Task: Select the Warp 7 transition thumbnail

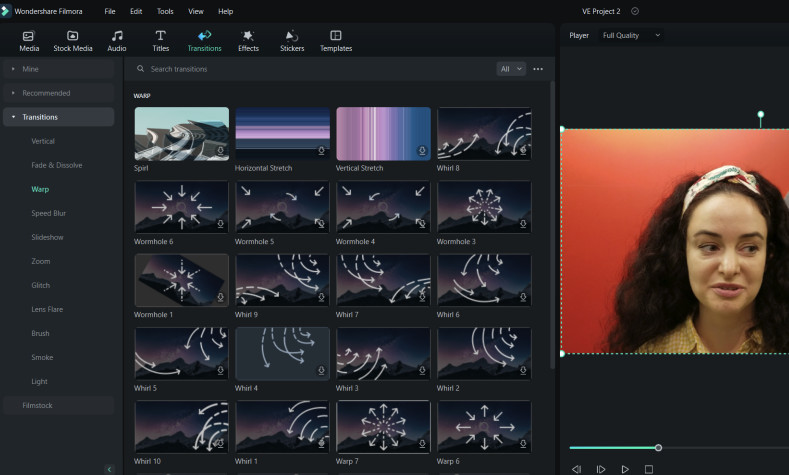Action: [x=383, y=427]
